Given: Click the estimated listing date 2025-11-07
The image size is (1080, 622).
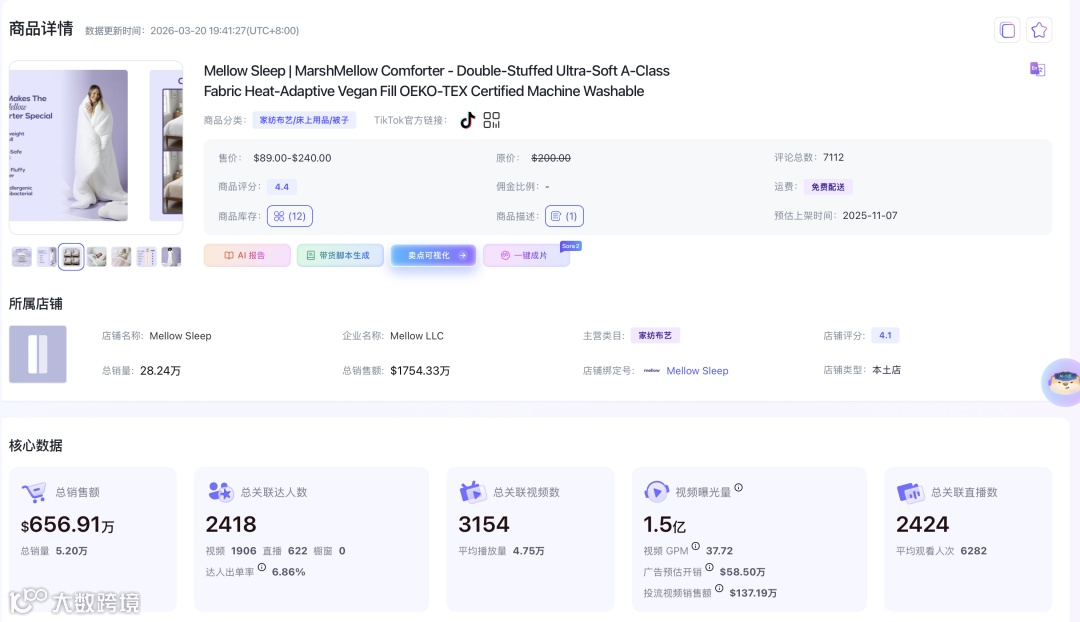Looking at the screenshot, I should click(870, 216).
